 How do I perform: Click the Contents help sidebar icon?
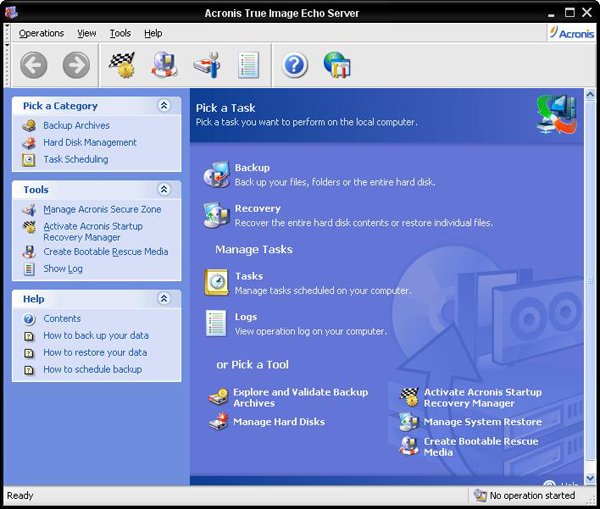click(29, 319)
